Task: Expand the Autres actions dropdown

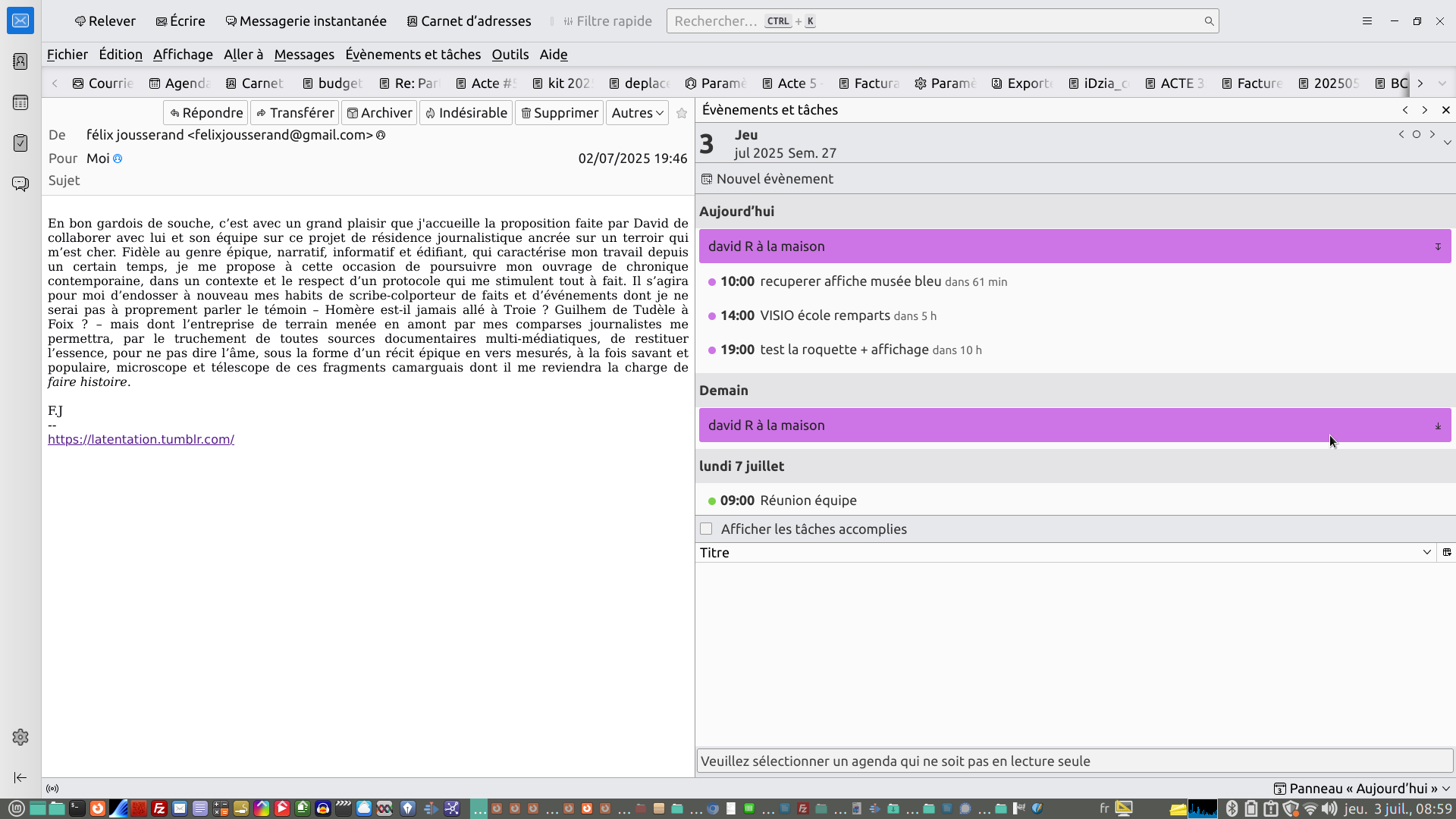Action: click(637, 113)
